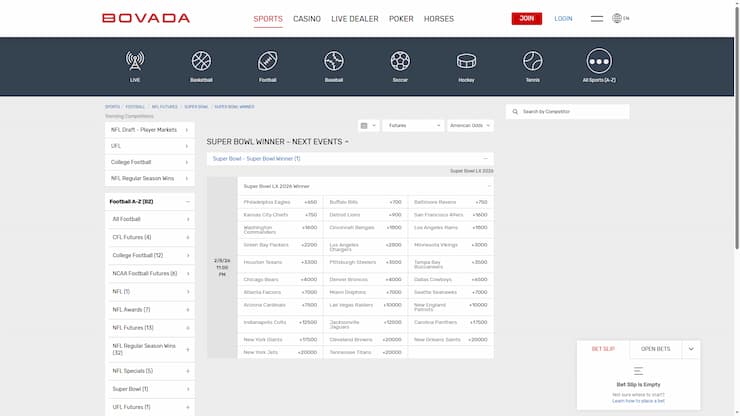Open the Tennis sport icon
740x416 pixels.
pos(532,62)
